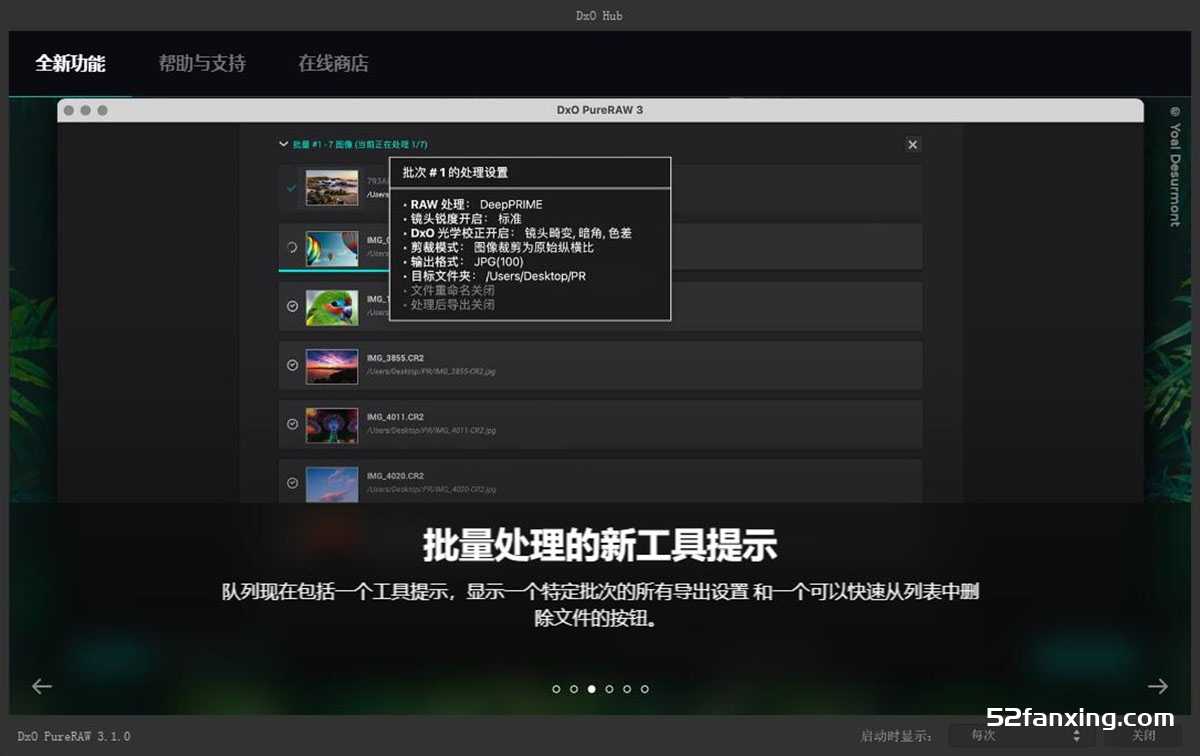
Task: Toggle the pending status circle on IMG_4020.CR2
Action: pos(291,481)
